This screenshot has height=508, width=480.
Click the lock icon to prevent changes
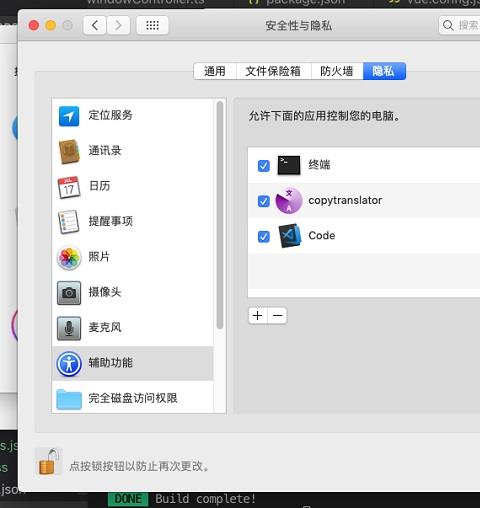(49, 462)
